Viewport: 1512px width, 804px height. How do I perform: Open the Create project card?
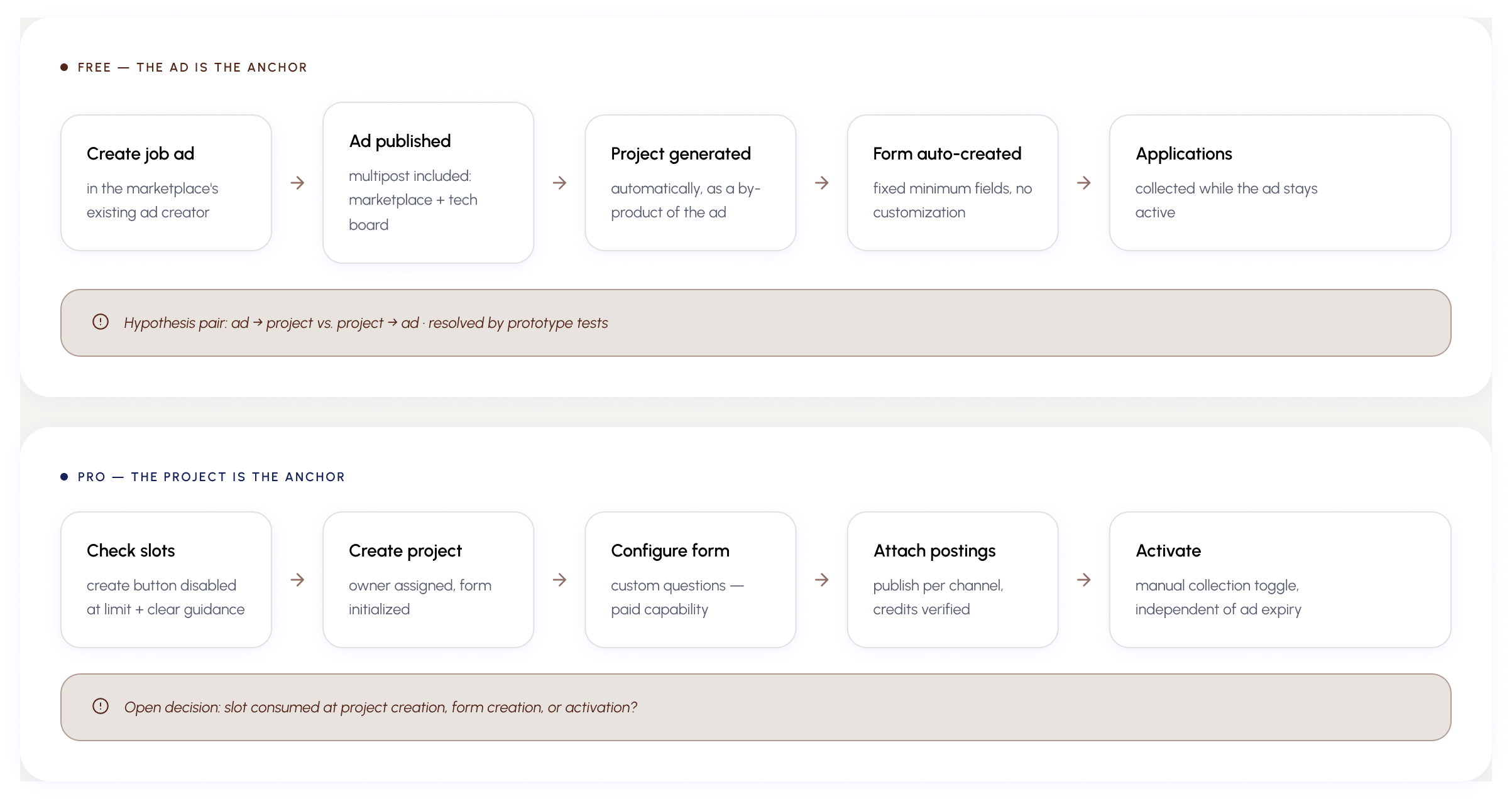coord(428,580)
